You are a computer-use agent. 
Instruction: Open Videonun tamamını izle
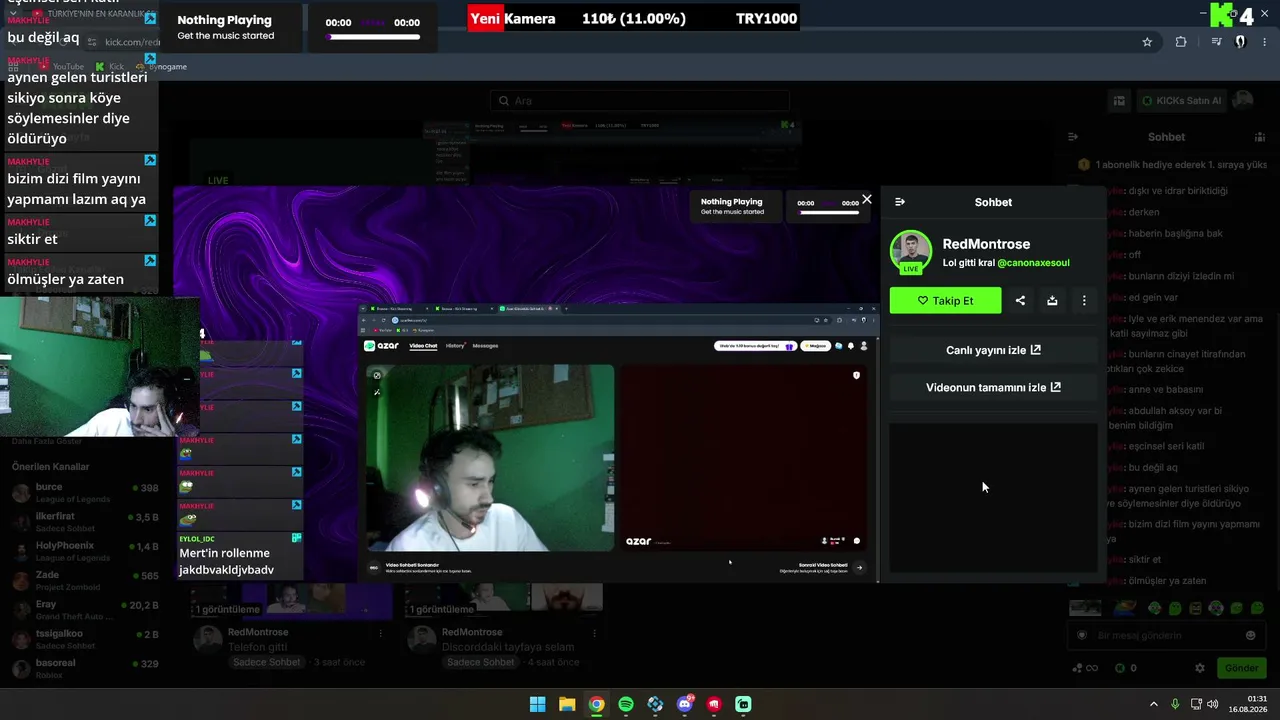click(993, 387)
